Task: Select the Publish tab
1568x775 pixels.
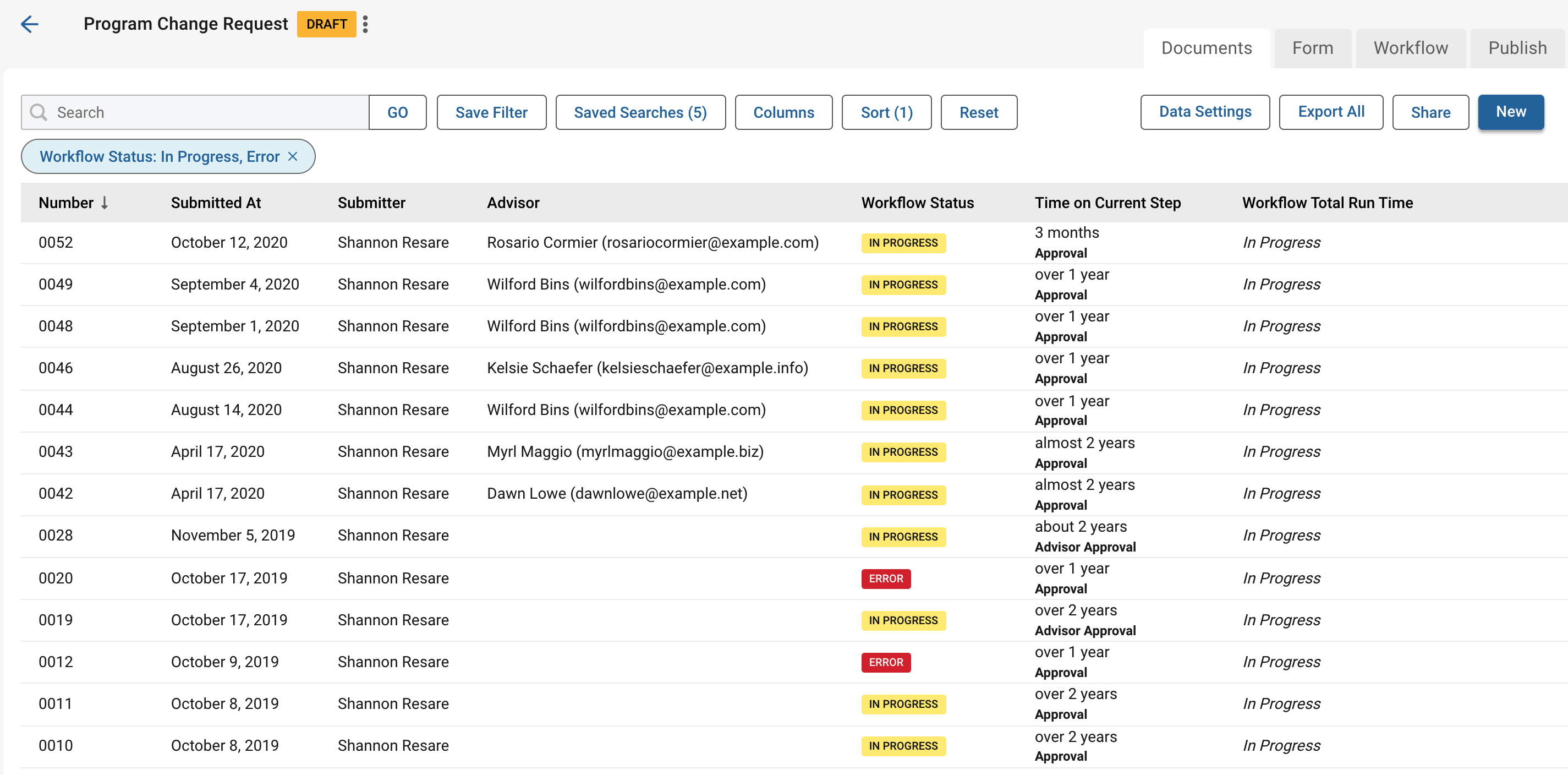Action: pyautogui.click(x=1517, y=47)
